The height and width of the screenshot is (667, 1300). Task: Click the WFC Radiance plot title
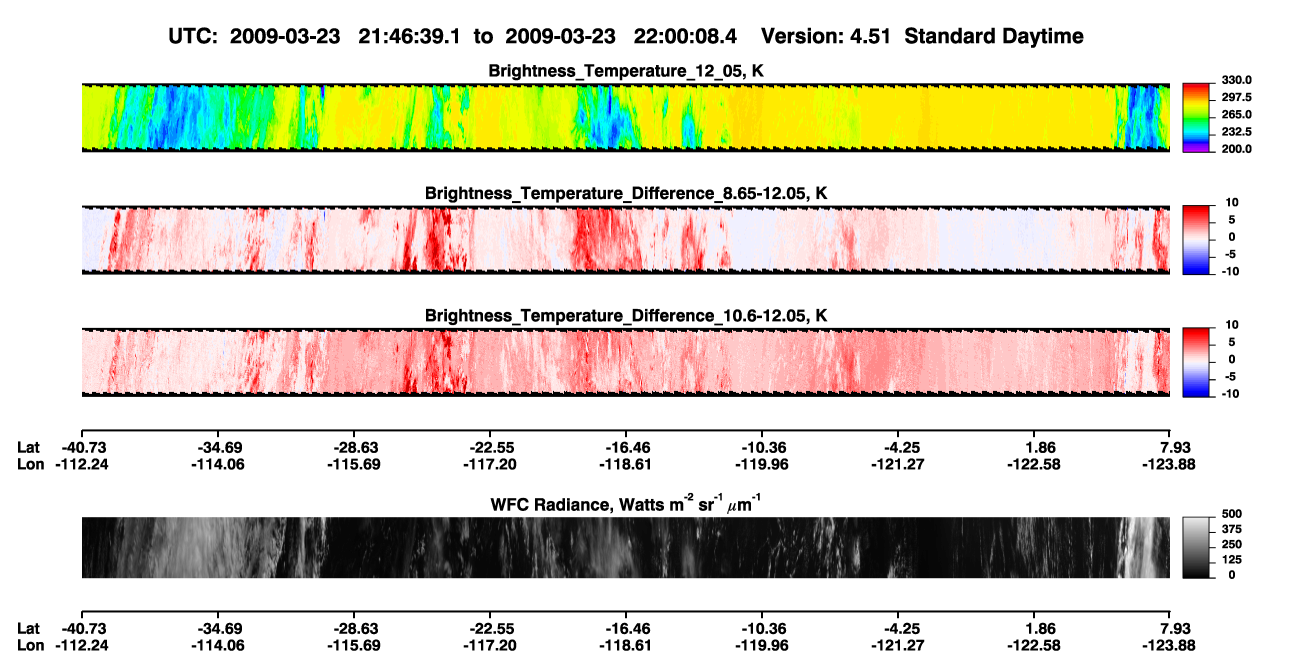pyautogui.click(x=625, y=503)
